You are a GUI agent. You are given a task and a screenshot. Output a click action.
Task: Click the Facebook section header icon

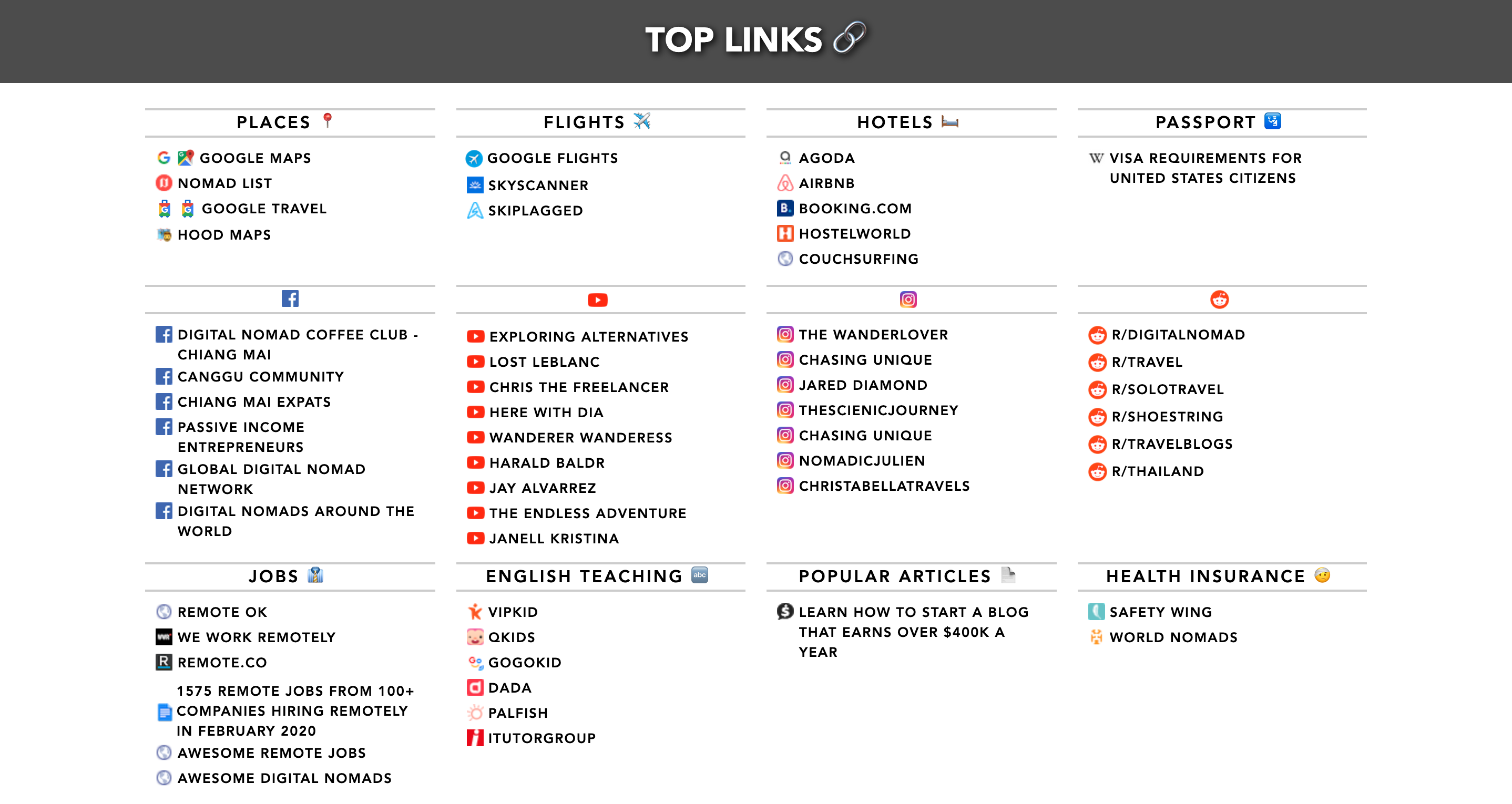tap(290, 298)
